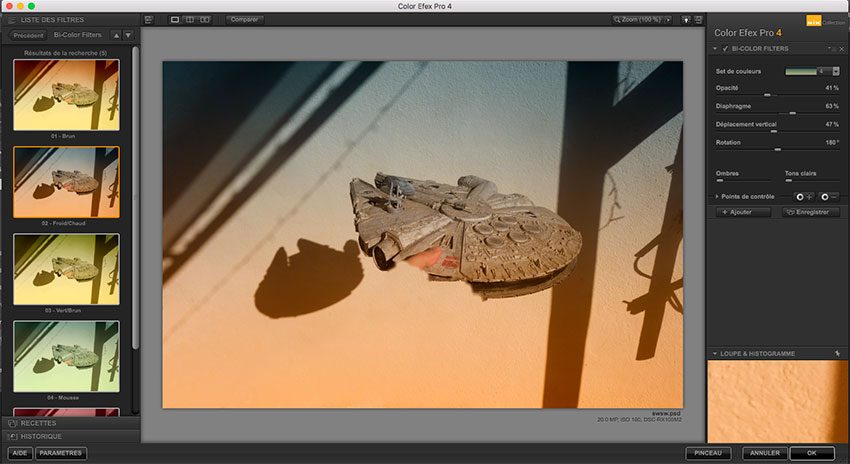Add a positive control point
Screen dimensions: 850x464
click(804, 197)
